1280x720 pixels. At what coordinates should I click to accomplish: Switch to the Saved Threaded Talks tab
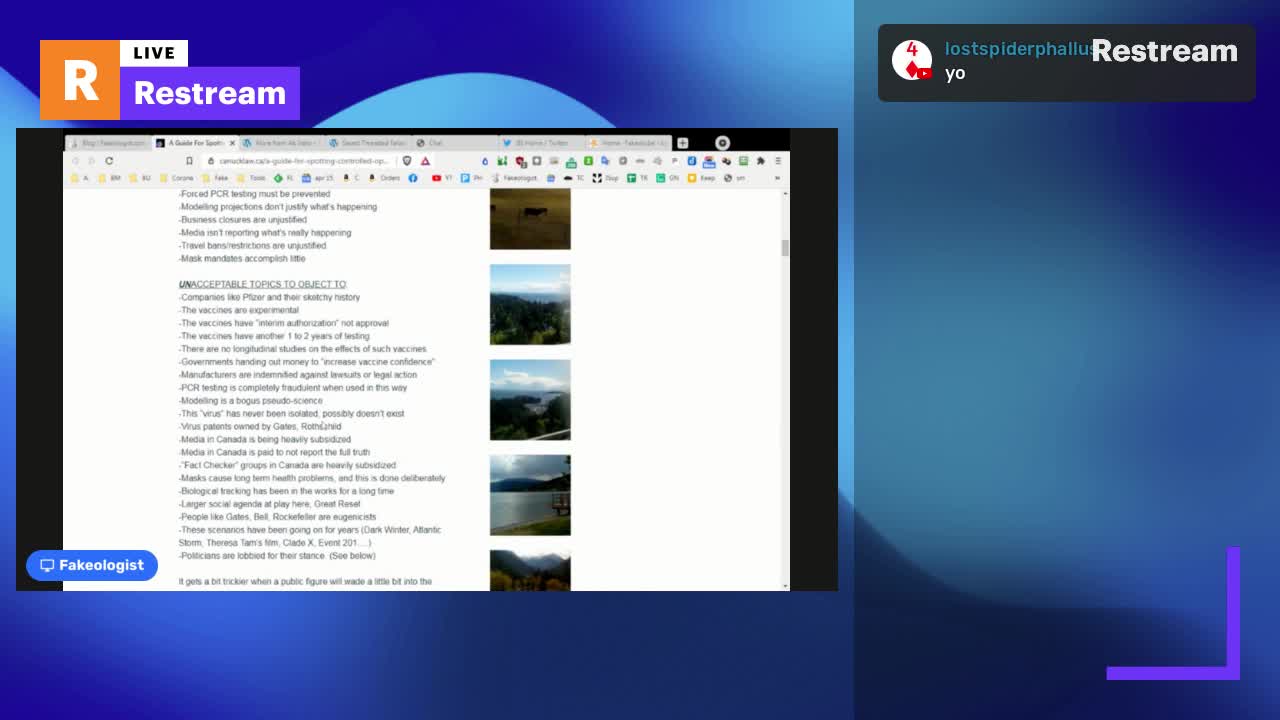[x=368, y=143]
